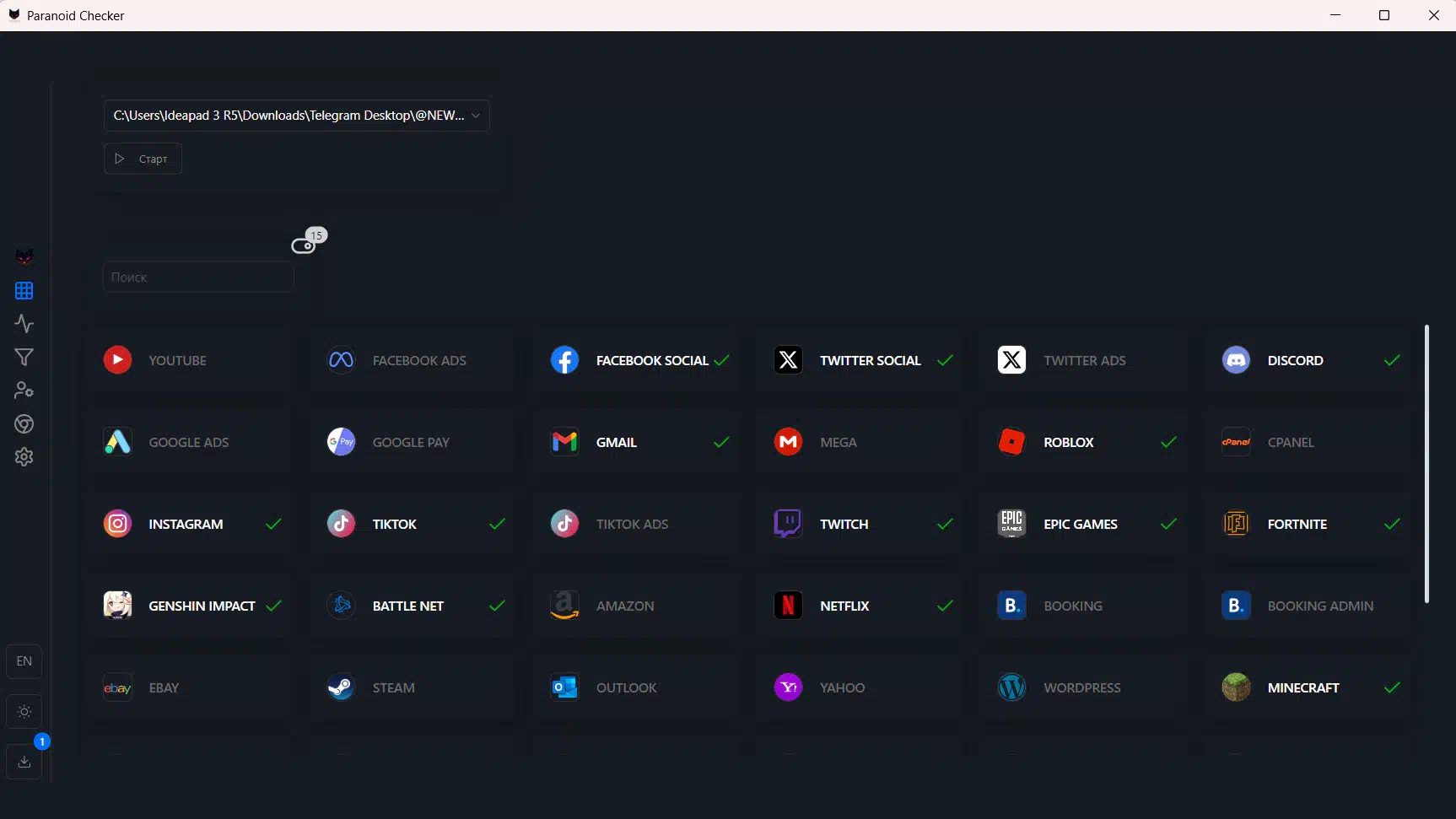Deselect the Battle Net service

[412, 606]
